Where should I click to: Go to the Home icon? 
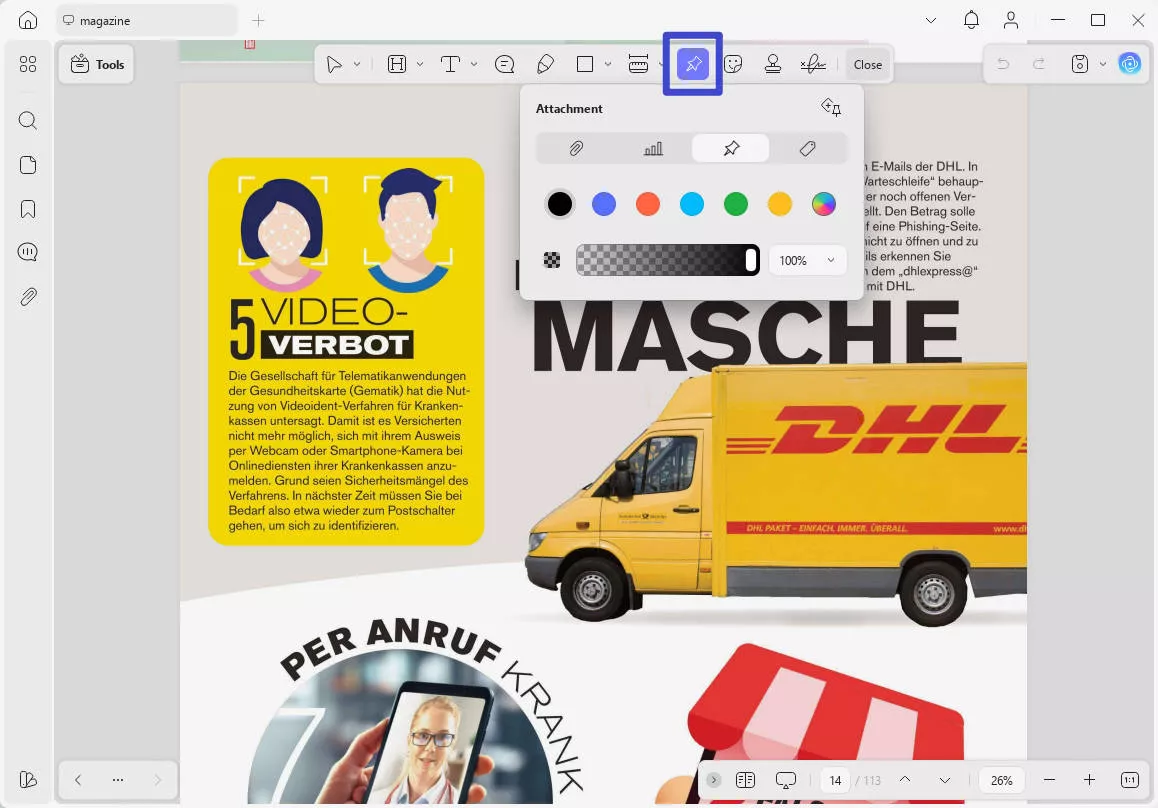pyautogui.click(x=28, y=20)
